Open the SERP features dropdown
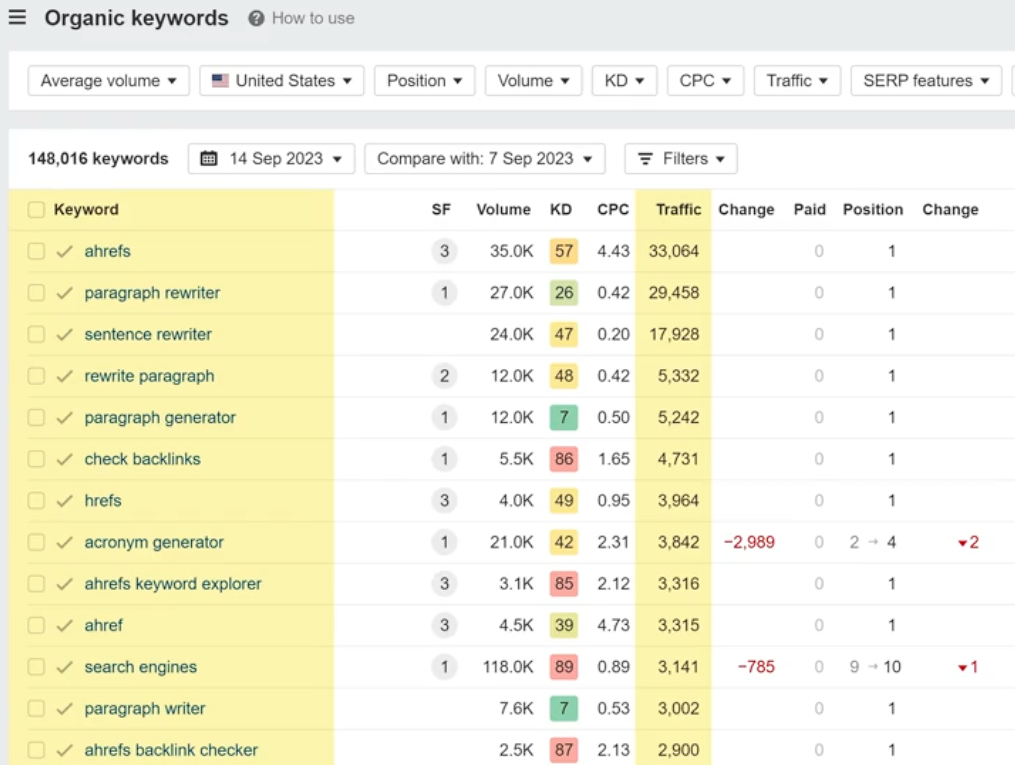1015x765 pixels. [926, 80]
